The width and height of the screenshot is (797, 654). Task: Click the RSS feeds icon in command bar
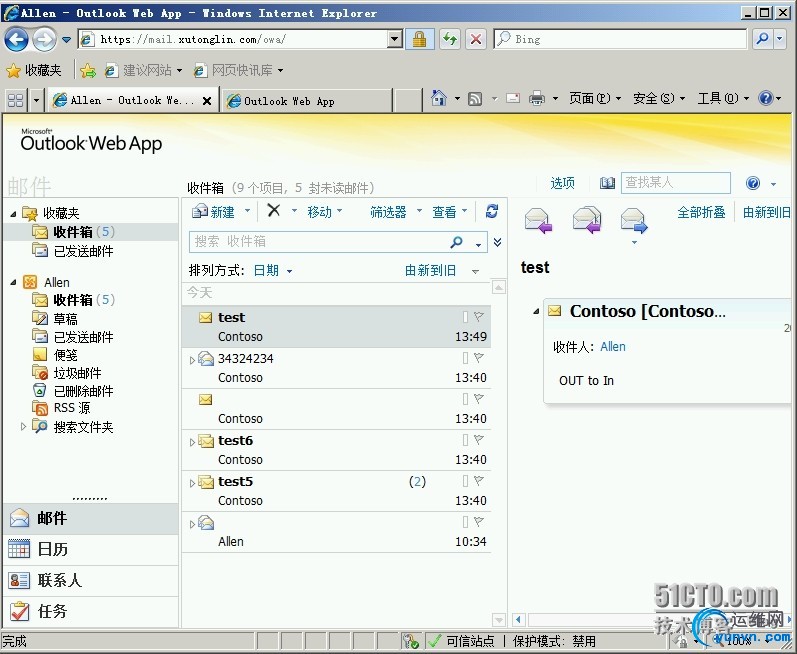[475, 99]
